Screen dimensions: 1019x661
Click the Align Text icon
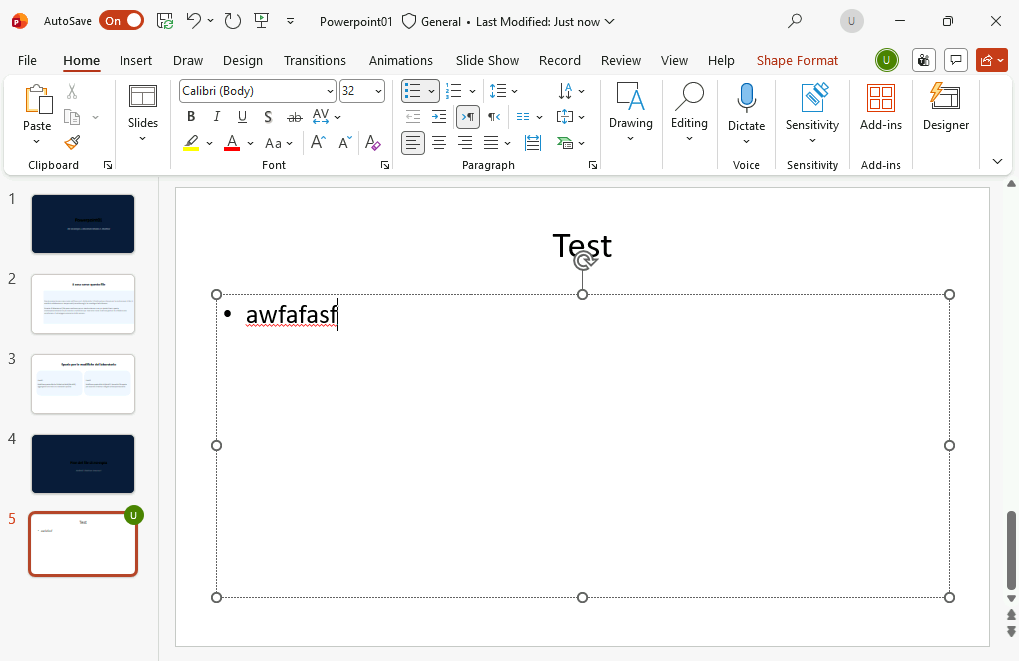[565, 117]
